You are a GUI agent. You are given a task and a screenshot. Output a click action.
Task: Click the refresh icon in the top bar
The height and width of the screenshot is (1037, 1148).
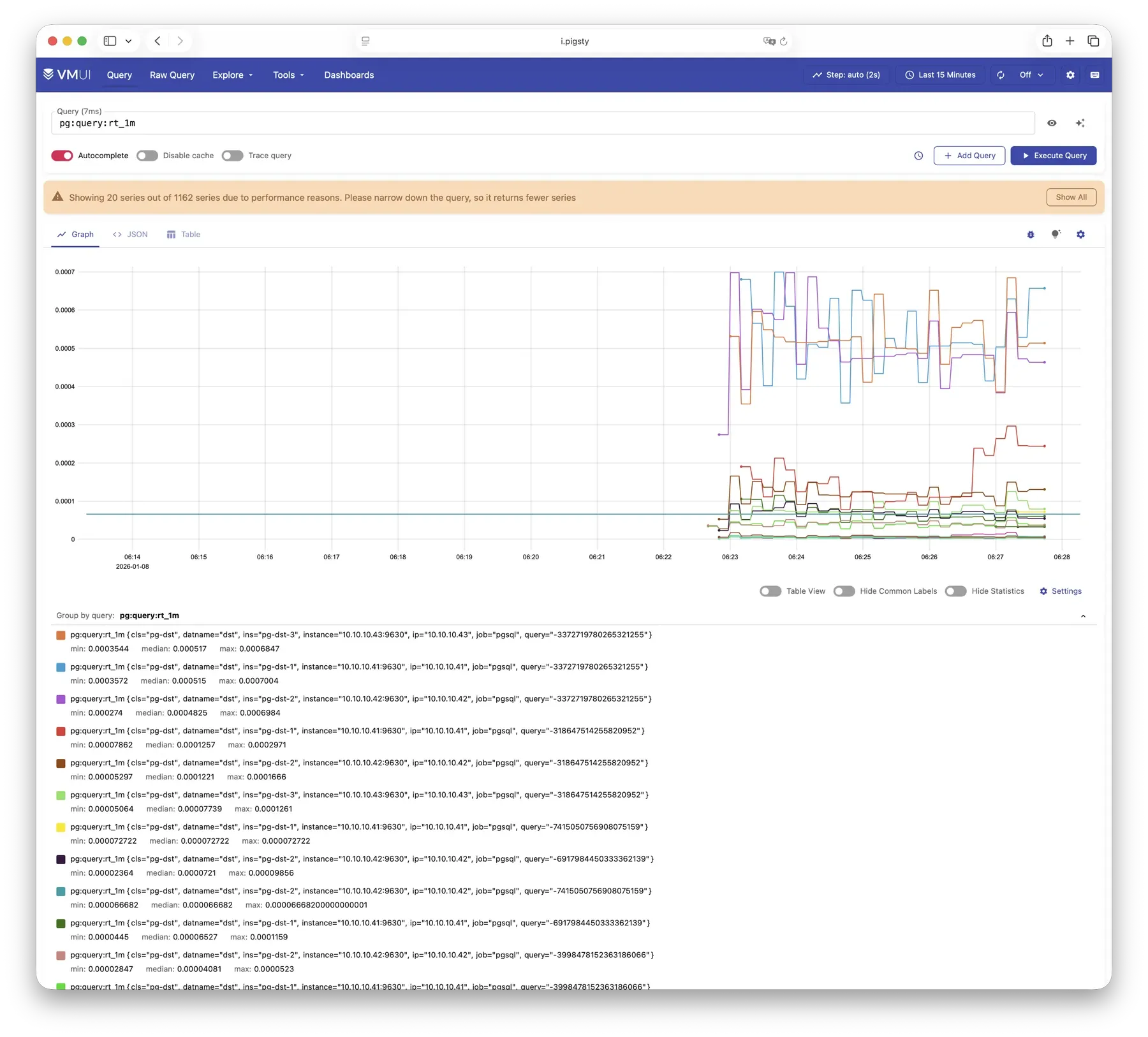pos(1000,75)
